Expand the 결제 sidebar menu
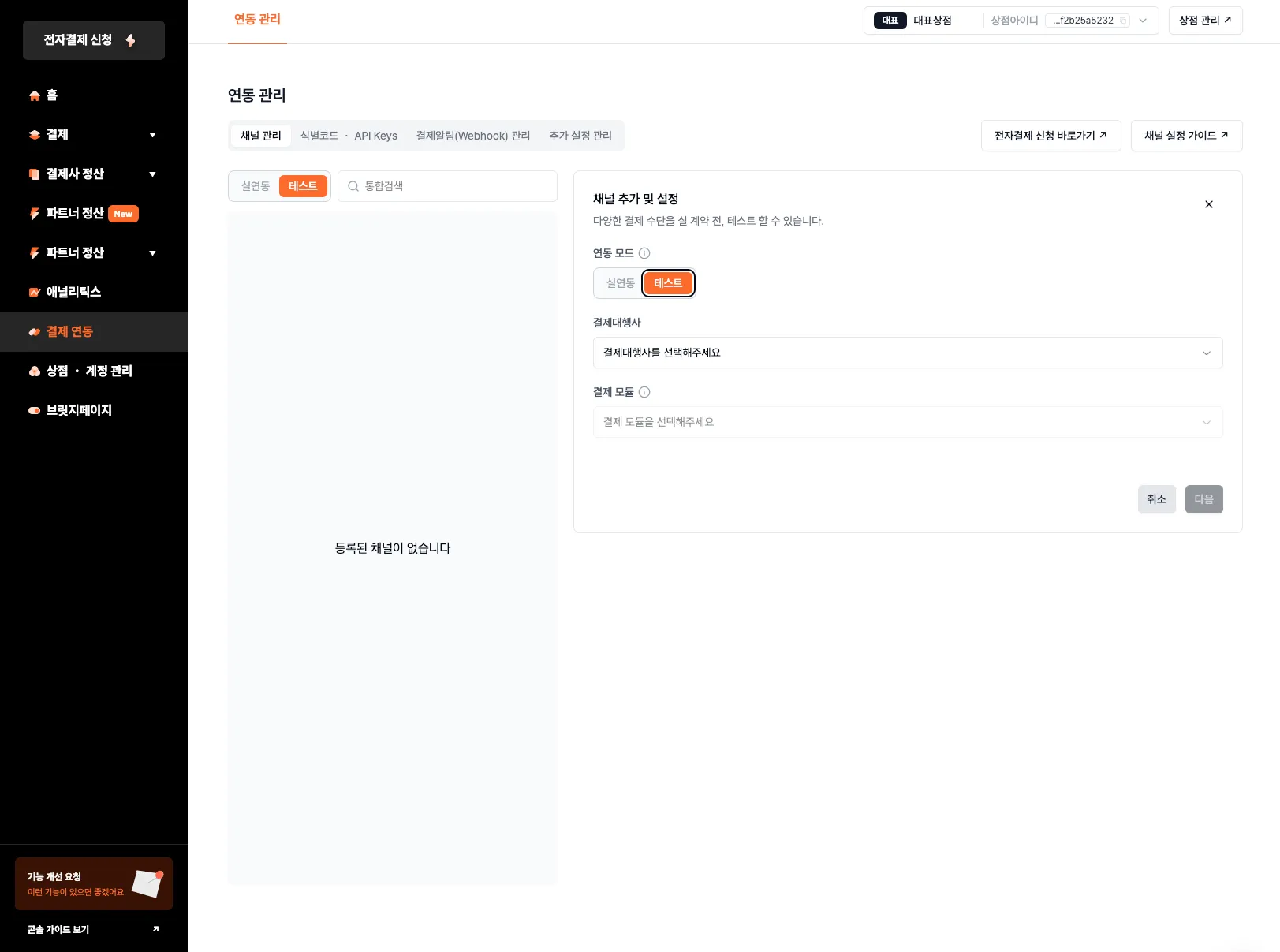Screen dimensions: 1280x952 (x=152, y=135)
